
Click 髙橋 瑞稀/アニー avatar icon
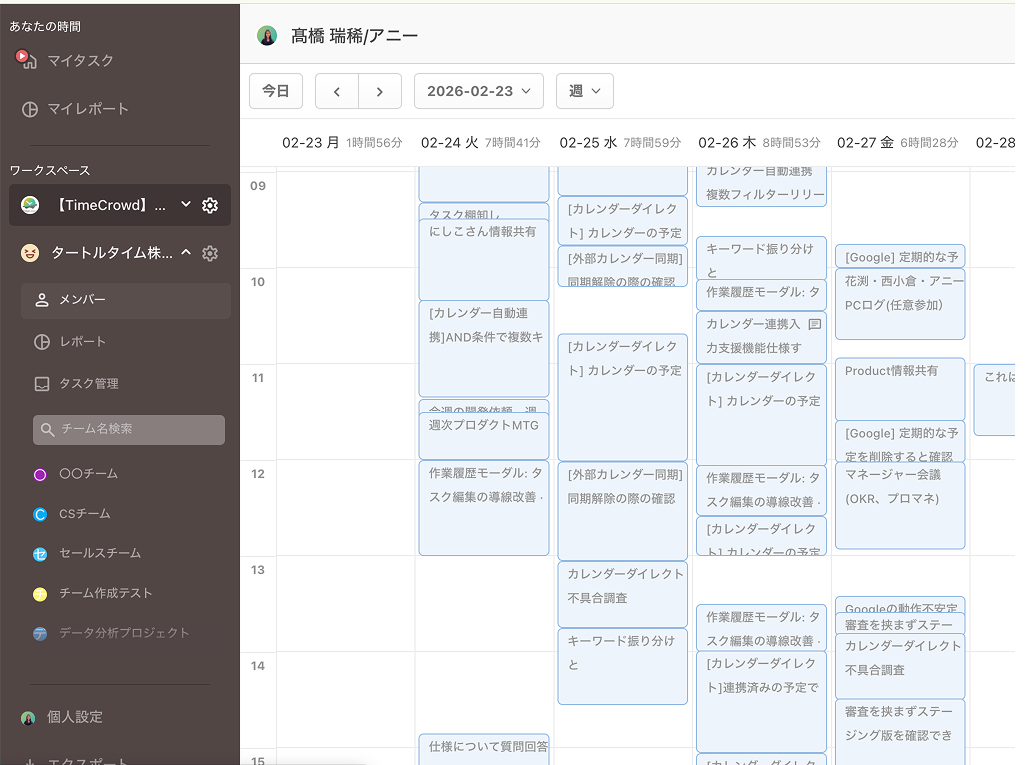tap(265, 35)
